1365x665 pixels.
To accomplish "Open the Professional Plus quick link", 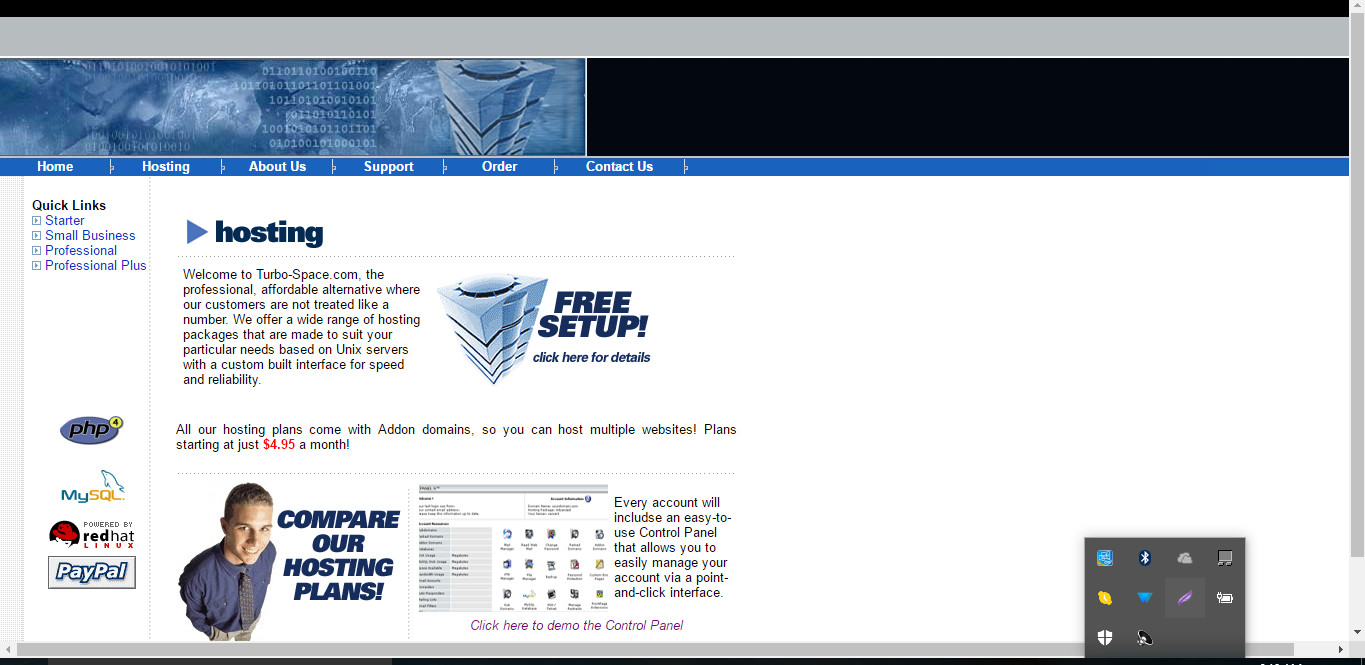I will point(96,266).
